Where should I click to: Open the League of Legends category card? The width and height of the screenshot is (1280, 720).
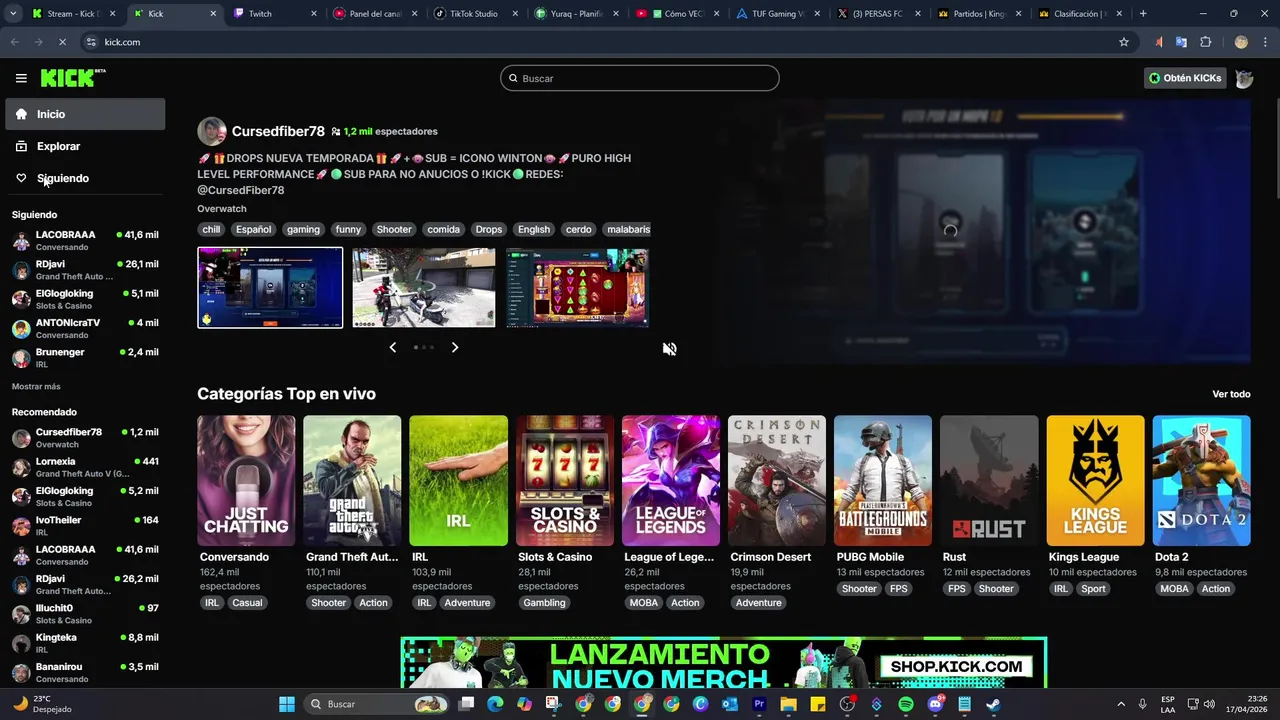[671, 481]
